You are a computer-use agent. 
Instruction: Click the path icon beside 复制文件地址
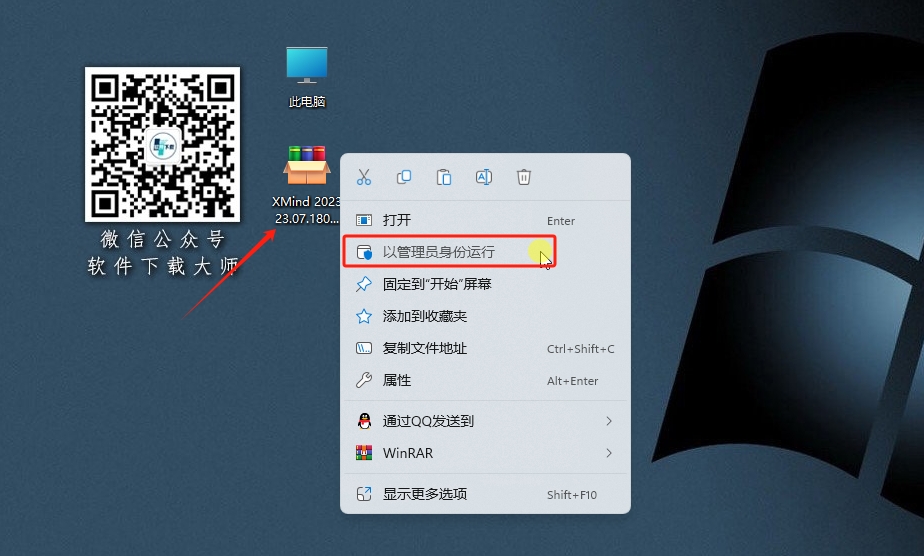364,348
